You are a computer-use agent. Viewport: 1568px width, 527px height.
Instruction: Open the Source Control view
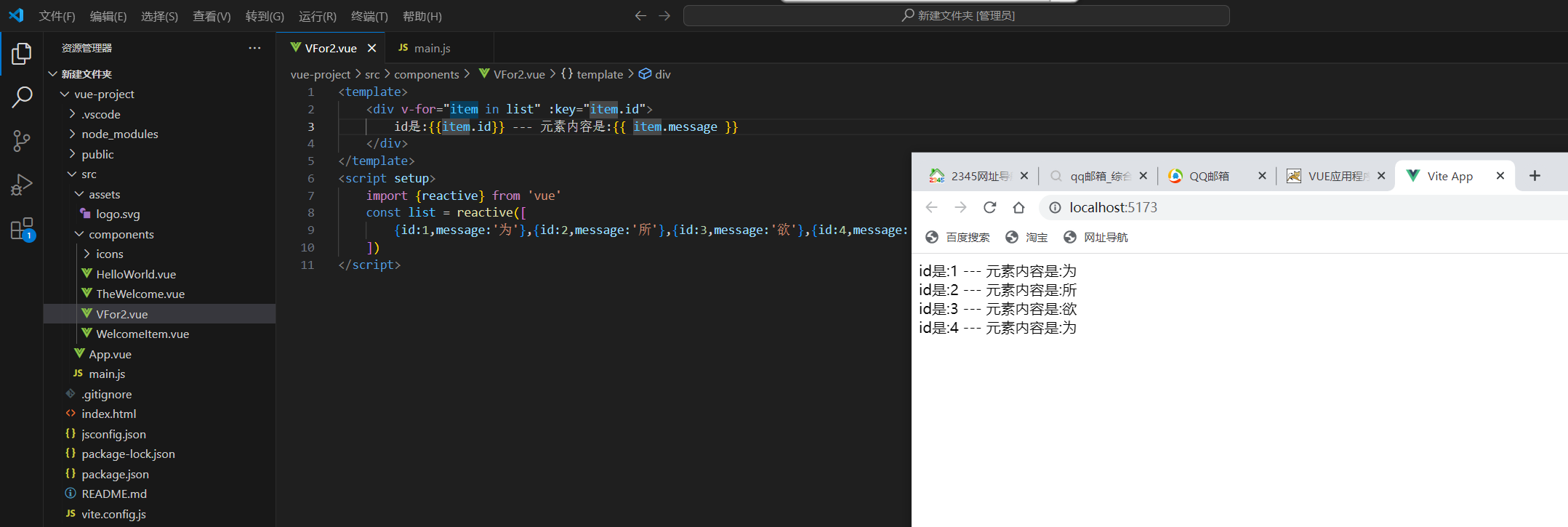(x=22, y=140)
